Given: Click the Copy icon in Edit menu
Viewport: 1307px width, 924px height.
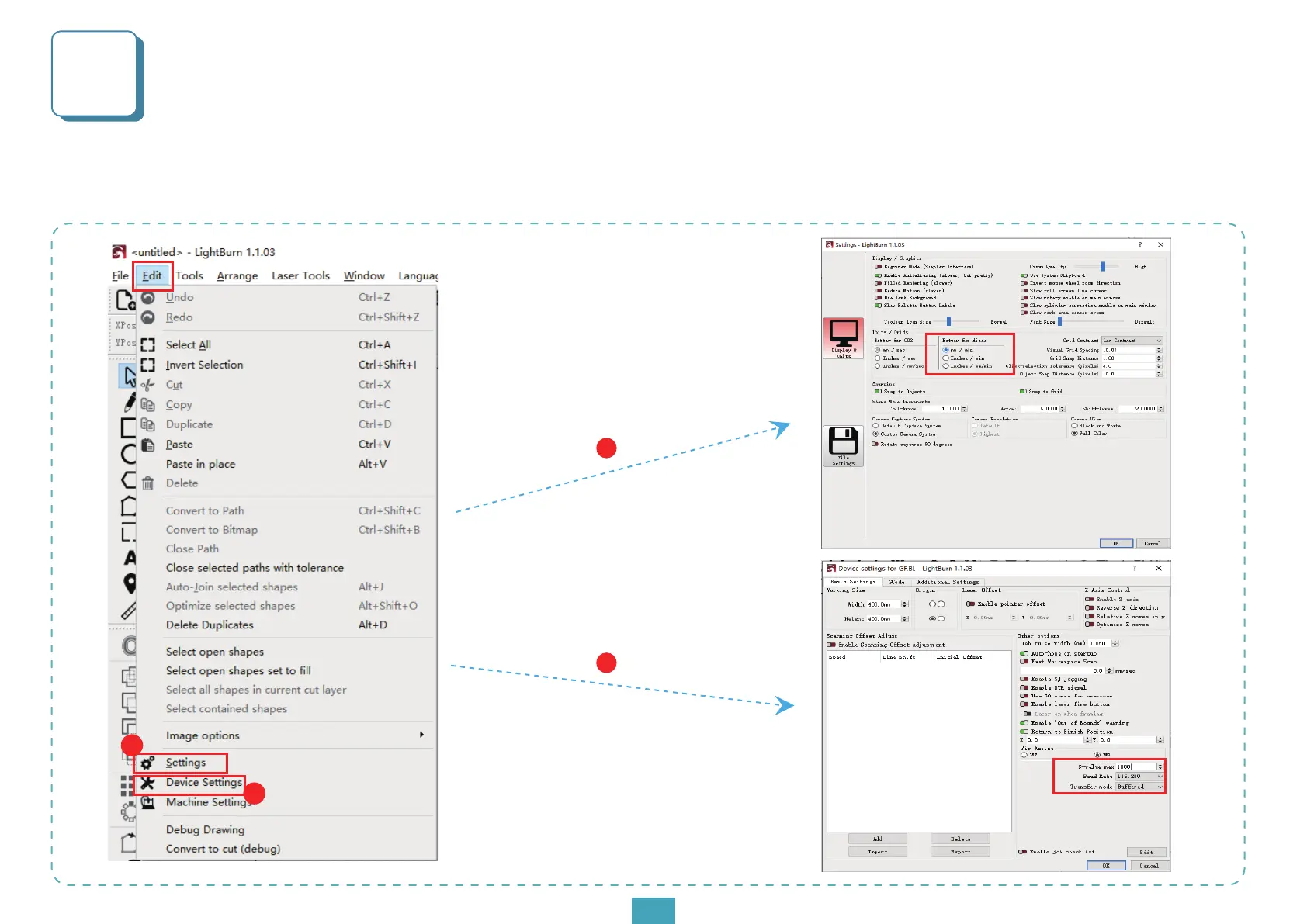Looking at the screenshot, I should tap(147, 405).
